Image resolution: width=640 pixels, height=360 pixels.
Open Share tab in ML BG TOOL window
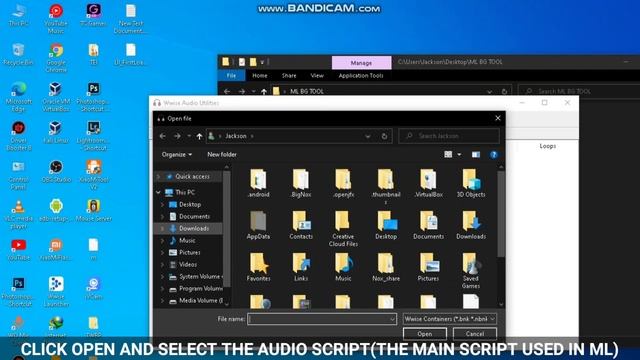point(289,76)
